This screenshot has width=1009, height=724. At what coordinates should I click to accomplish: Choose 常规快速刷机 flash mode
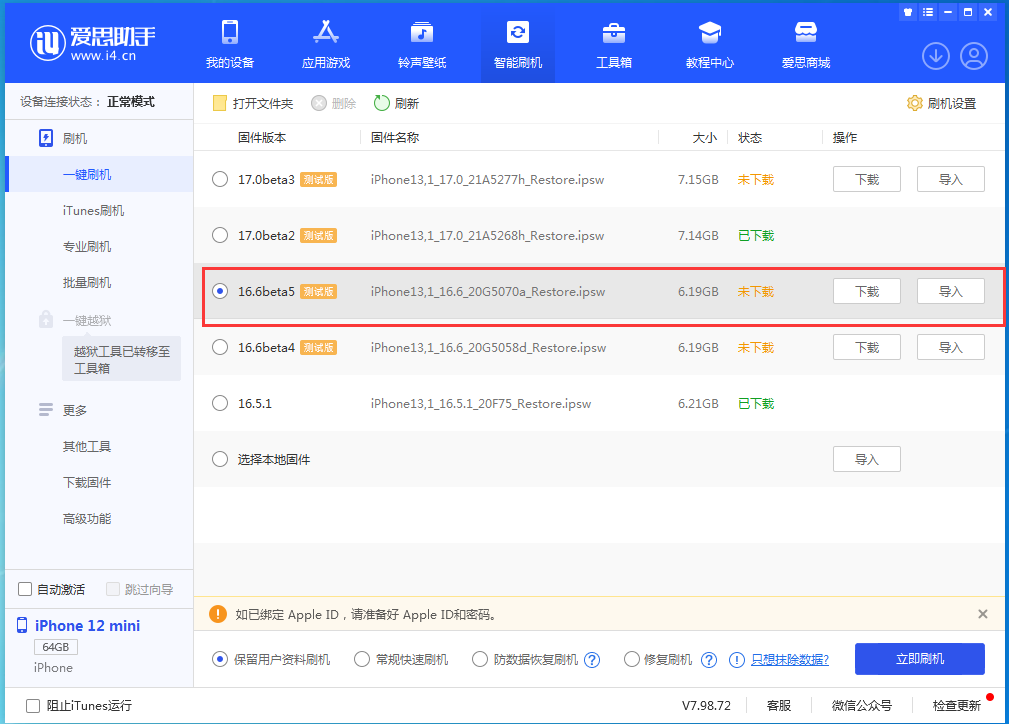tap(361, 659)
